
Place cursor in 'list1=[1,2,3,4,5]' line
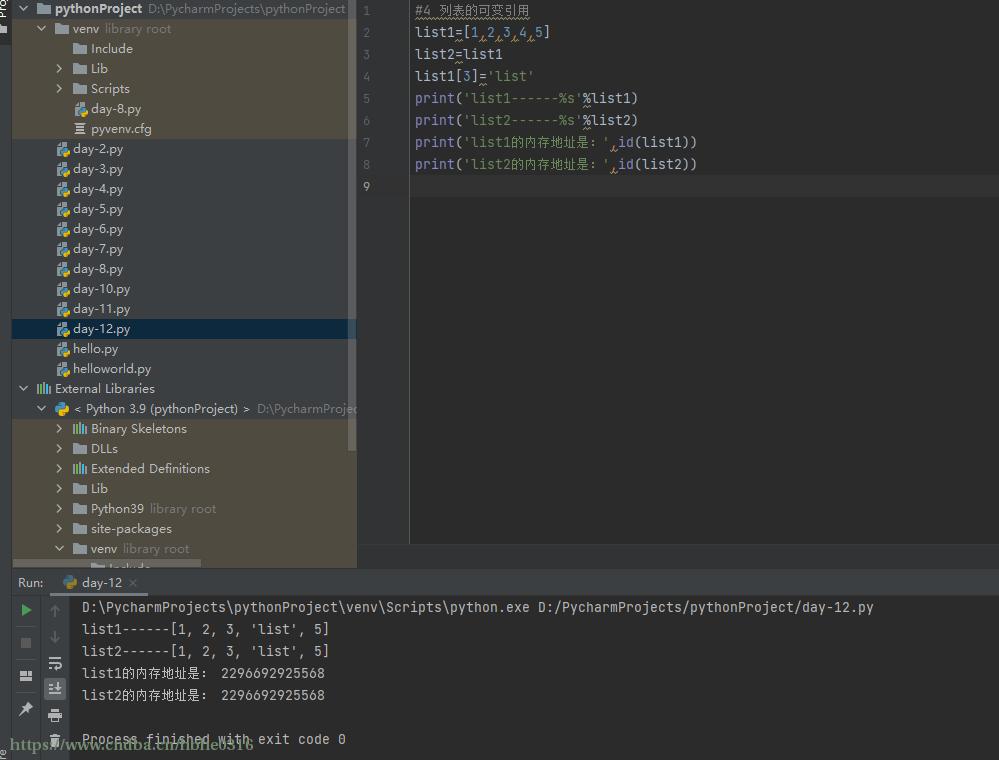pyautogui.click(x=482, y=32)
